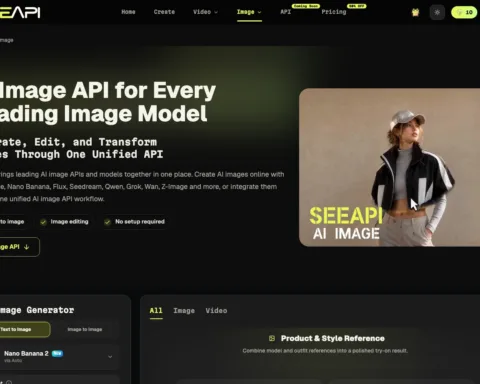Switch to the All gallery tab
Image resolution: width=480 pixels, height=384 pixels.
click(156, 311)
